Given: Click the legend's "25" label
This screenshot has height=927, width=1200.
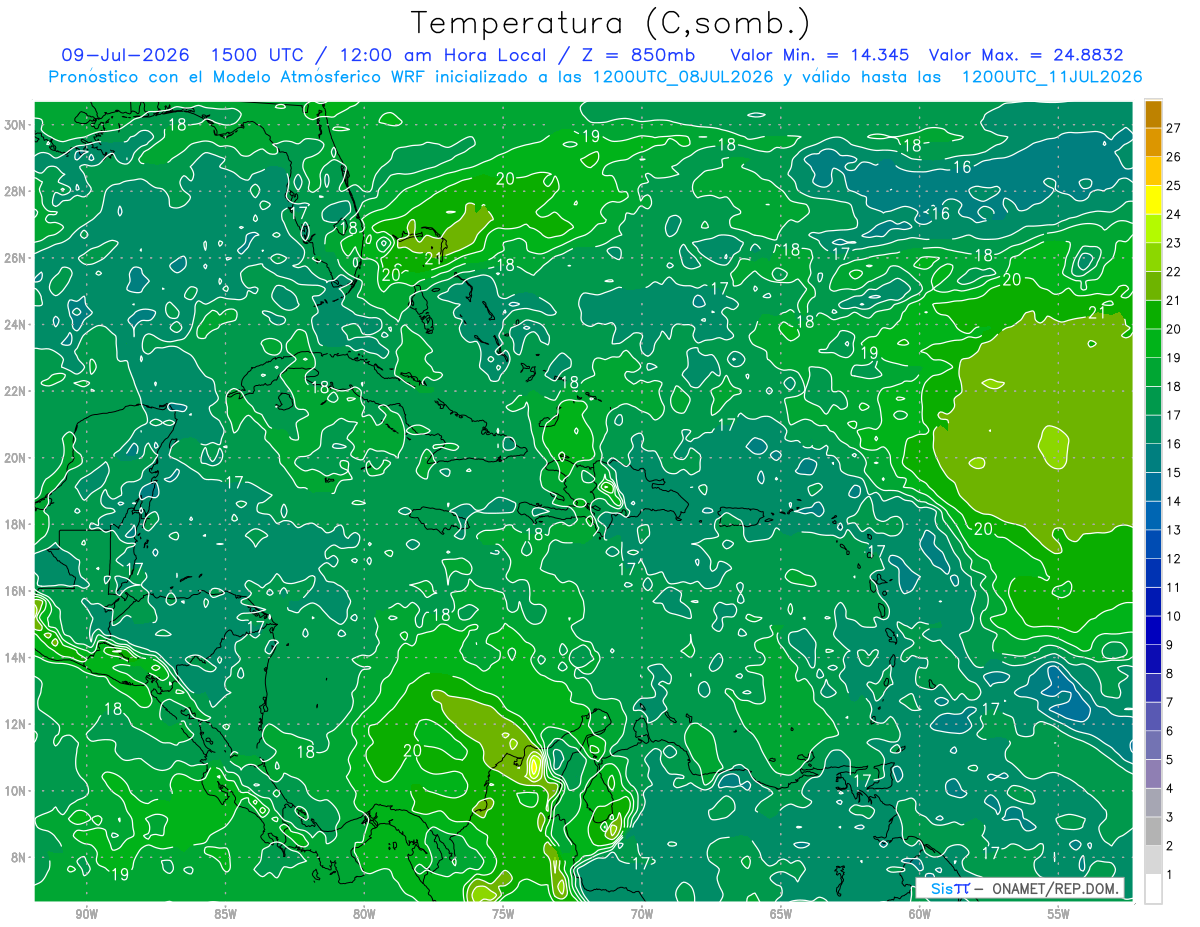Looking at the screenshot, I should (1173, 186).
